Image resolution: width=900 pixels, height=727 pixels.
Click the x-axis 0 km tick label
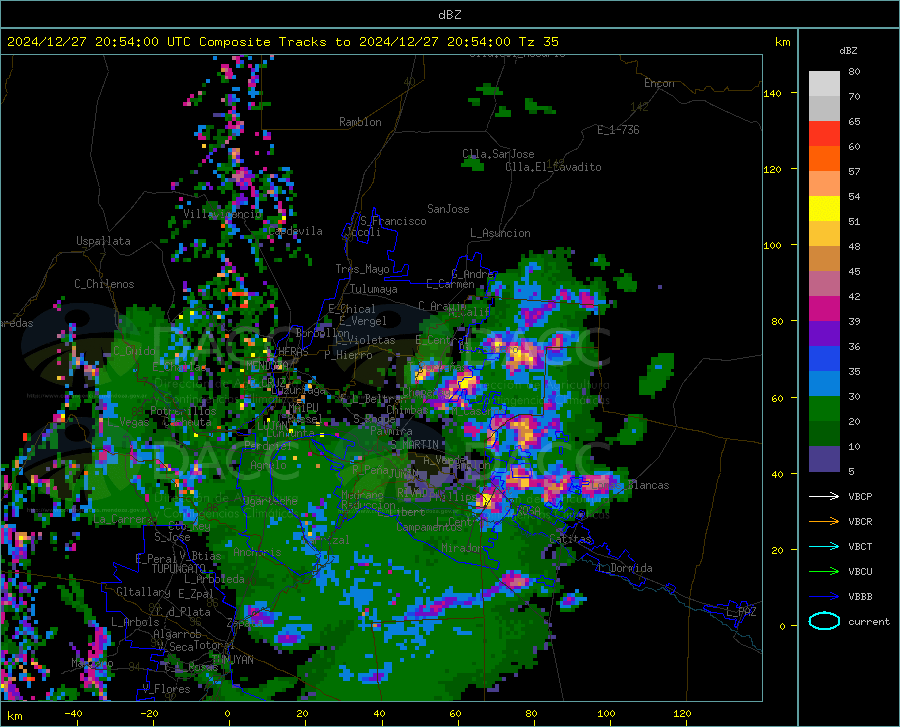pos(227,713)
